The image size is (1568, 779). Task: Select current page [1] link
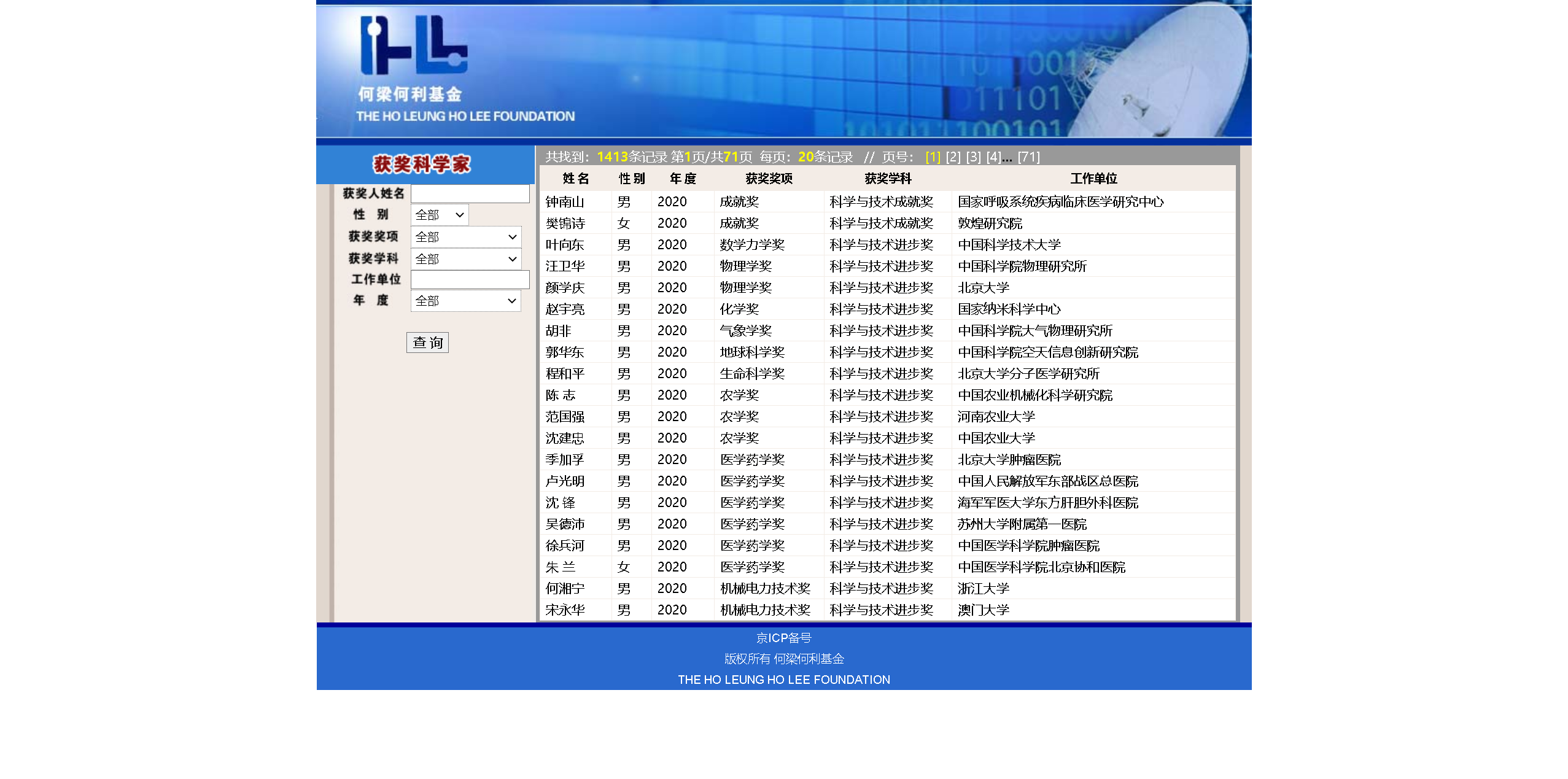tap(933, 157)
